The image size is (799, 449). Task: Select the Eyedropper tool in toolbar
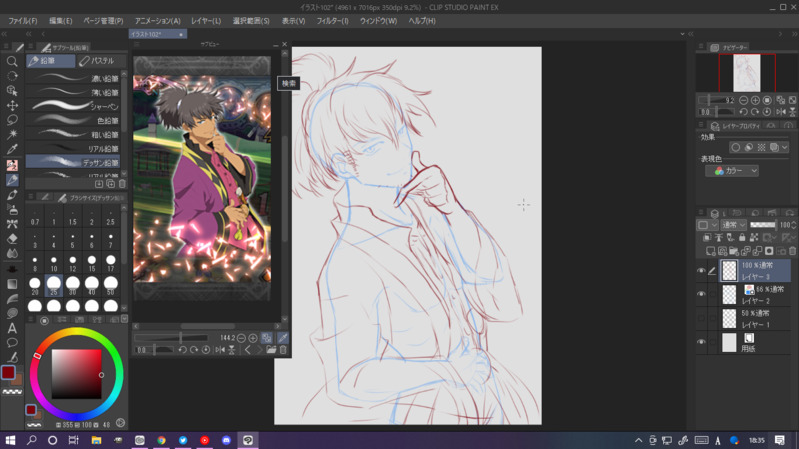[x=12, y=149]
